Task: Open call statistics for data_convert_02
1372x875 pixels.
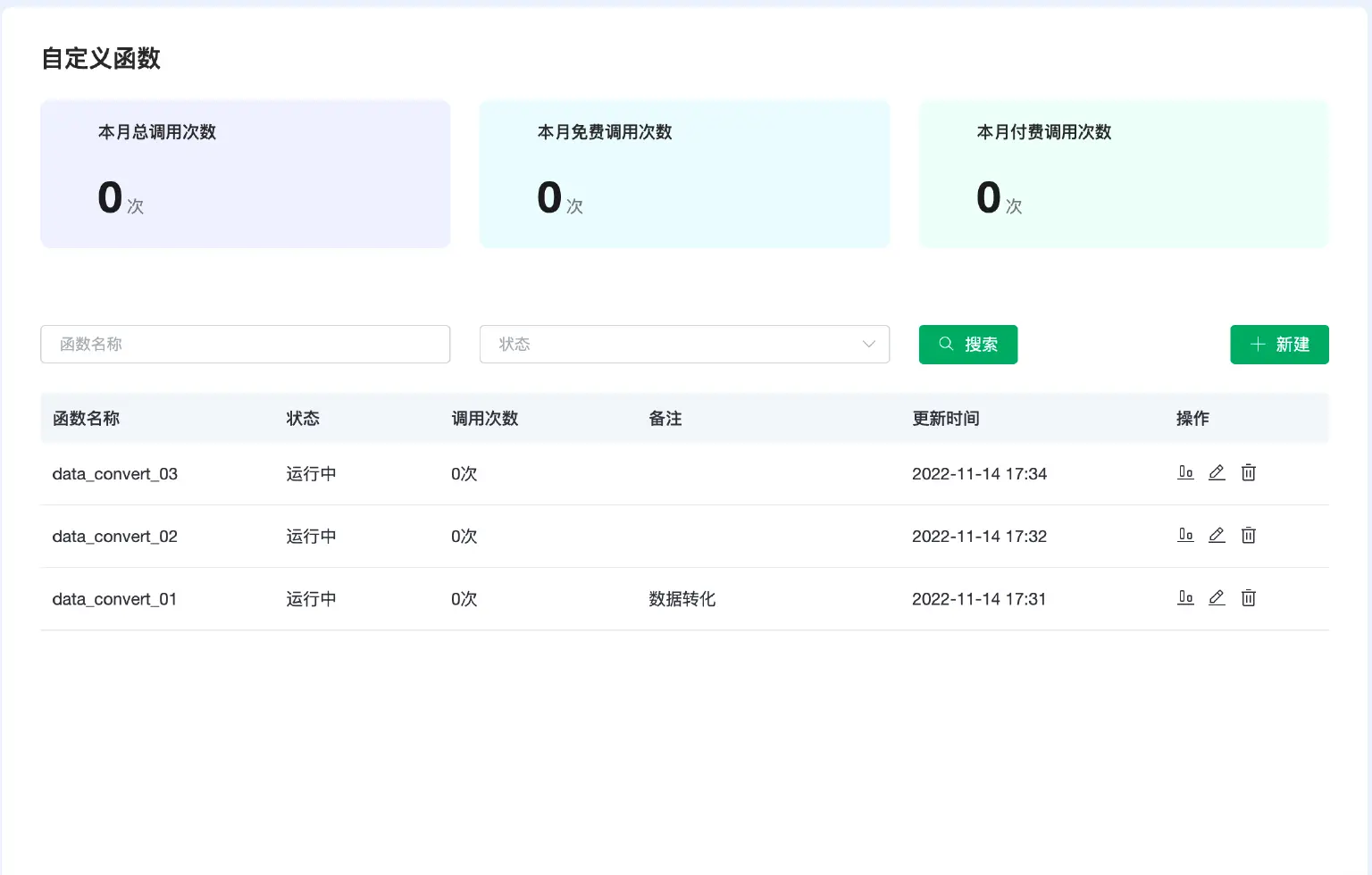Action: point(1185,536)
